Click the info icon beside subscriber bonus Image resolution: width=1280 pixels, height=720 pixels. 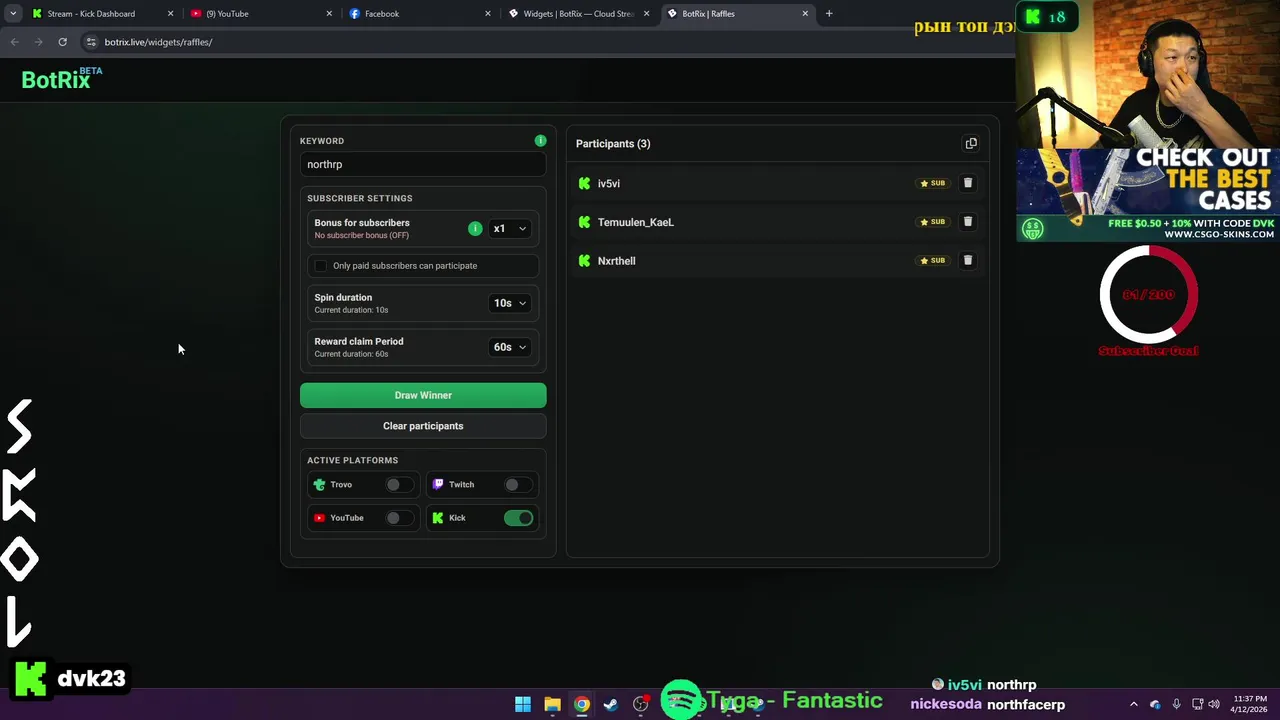475,228
